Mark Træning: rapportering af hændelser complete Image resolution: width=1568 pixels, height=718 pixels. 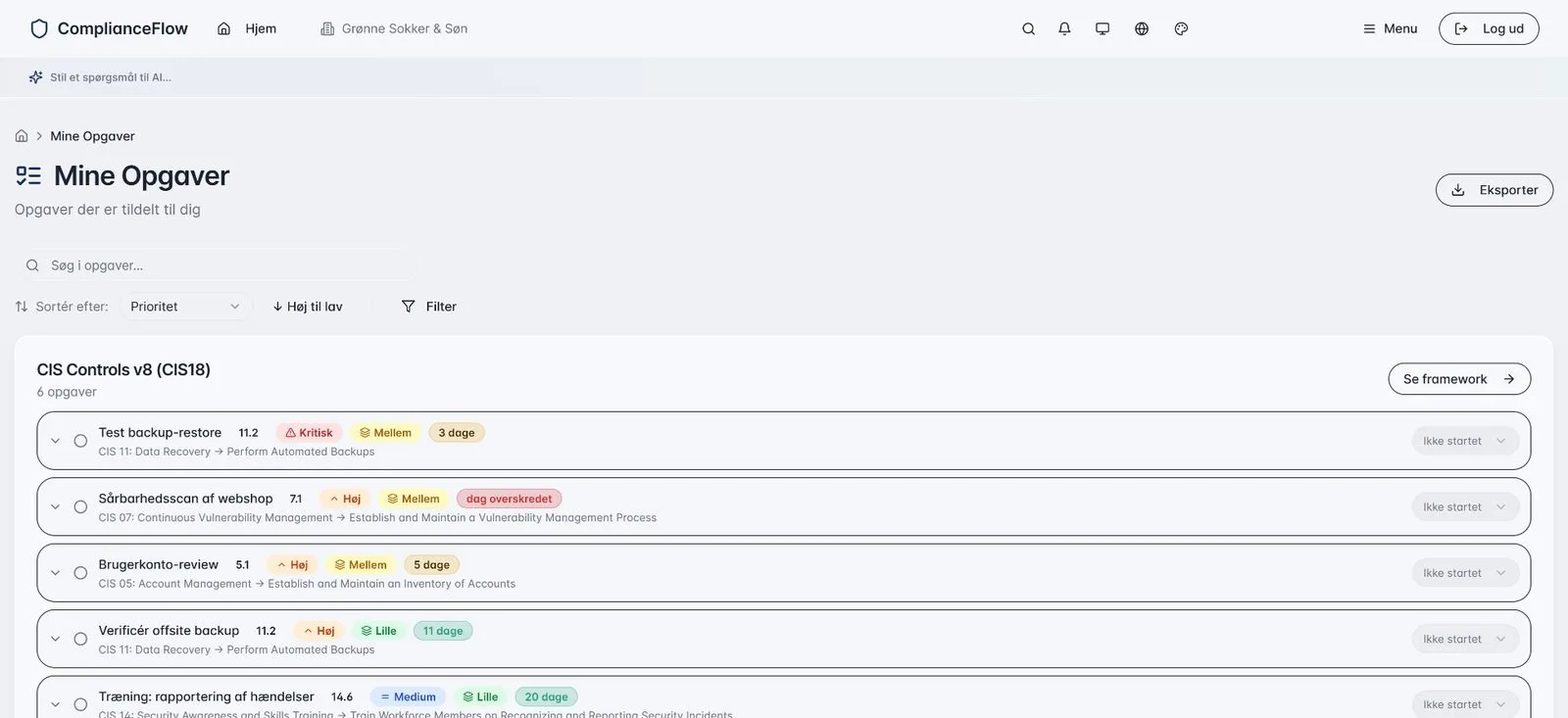[x=80, y=704]
